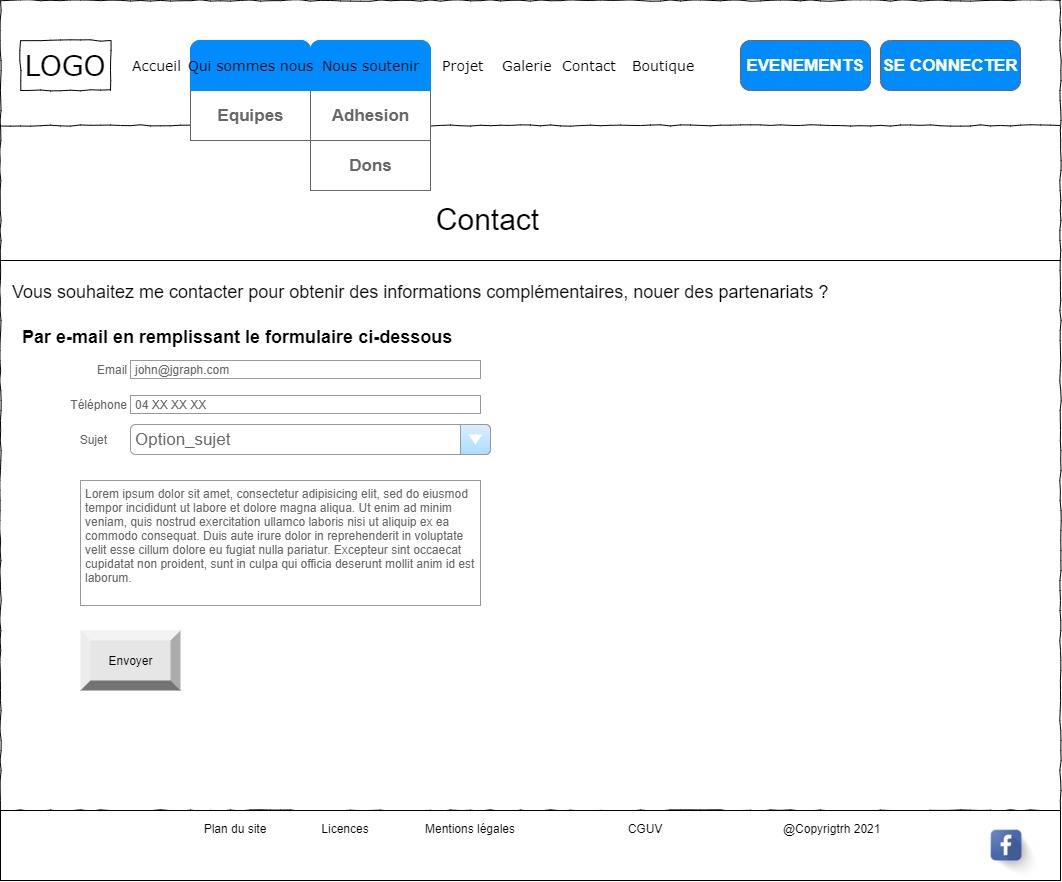The image size is (1062, 882).
Task: Open Plan du site footer link
Action: click(235, 829)
